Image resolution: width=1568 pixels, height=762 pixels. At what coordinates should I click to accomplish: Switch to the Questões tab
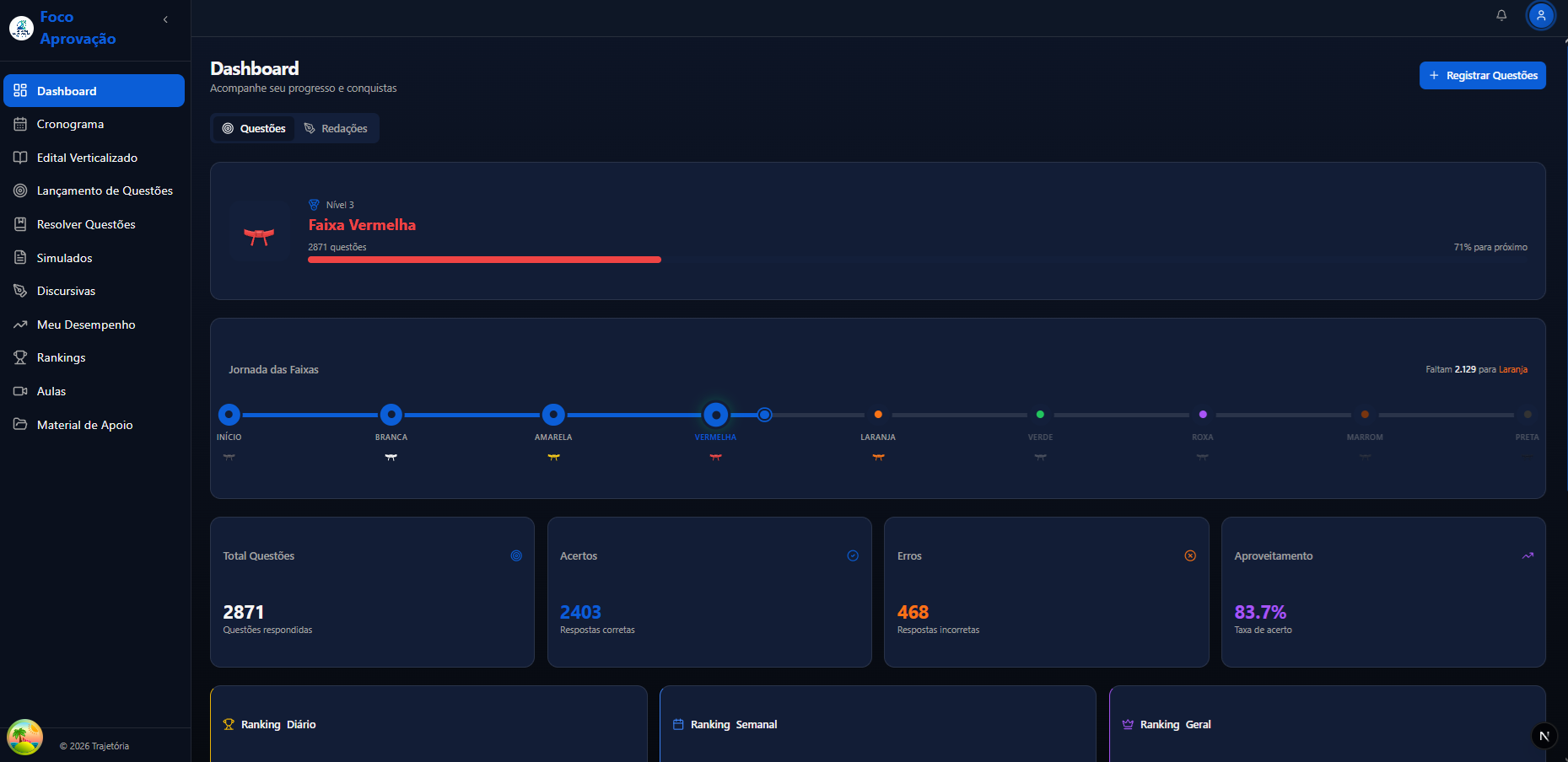click(x=254, y=128)
